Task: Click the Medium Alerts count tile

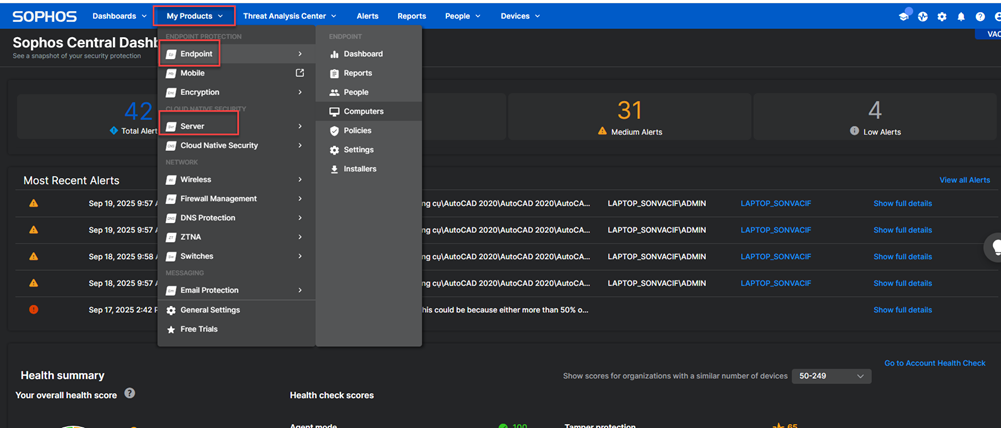Action: coord(629,117)
